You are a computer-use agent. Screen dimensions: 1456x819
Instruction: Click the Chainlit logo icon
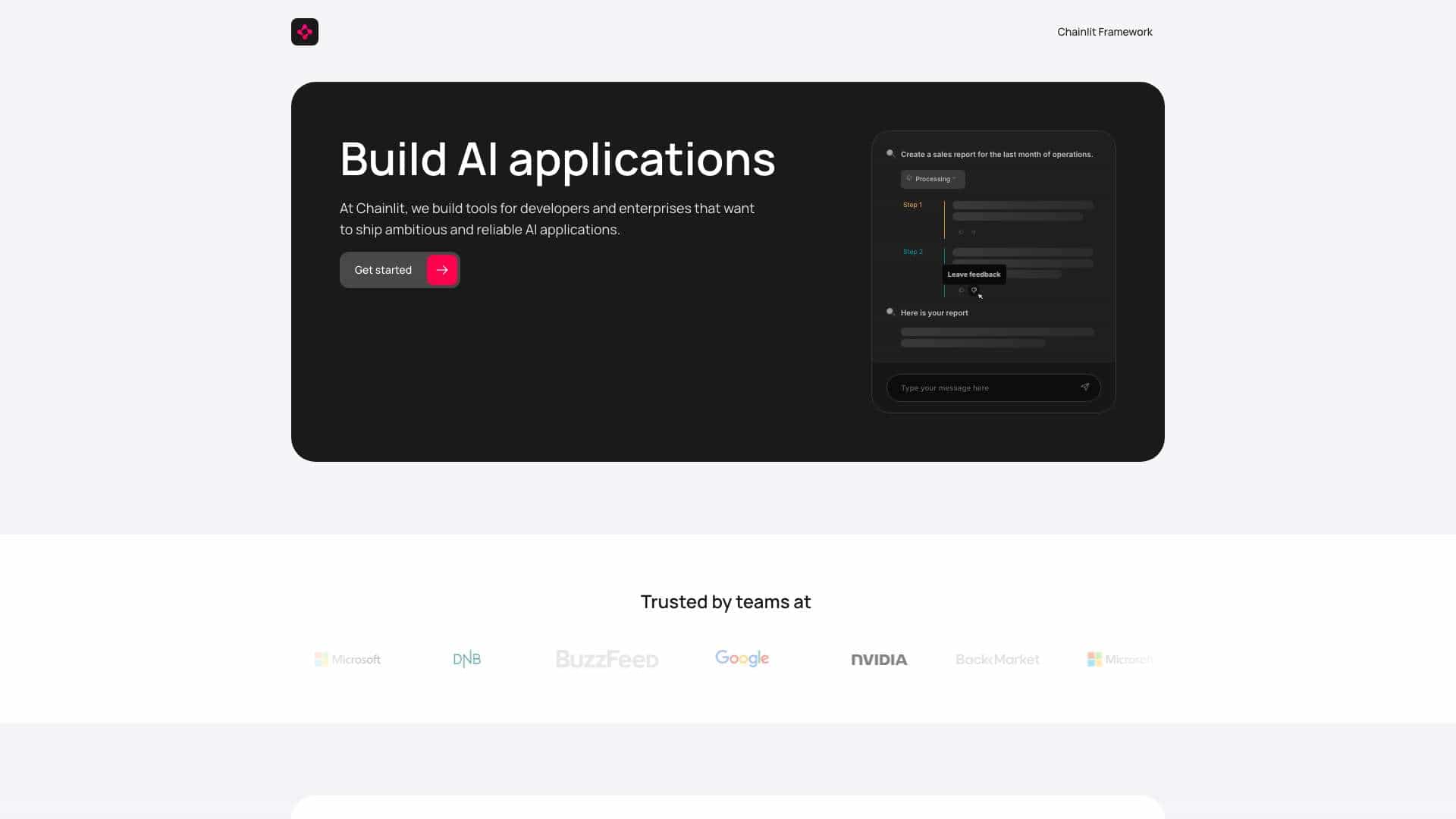point(305,32)
